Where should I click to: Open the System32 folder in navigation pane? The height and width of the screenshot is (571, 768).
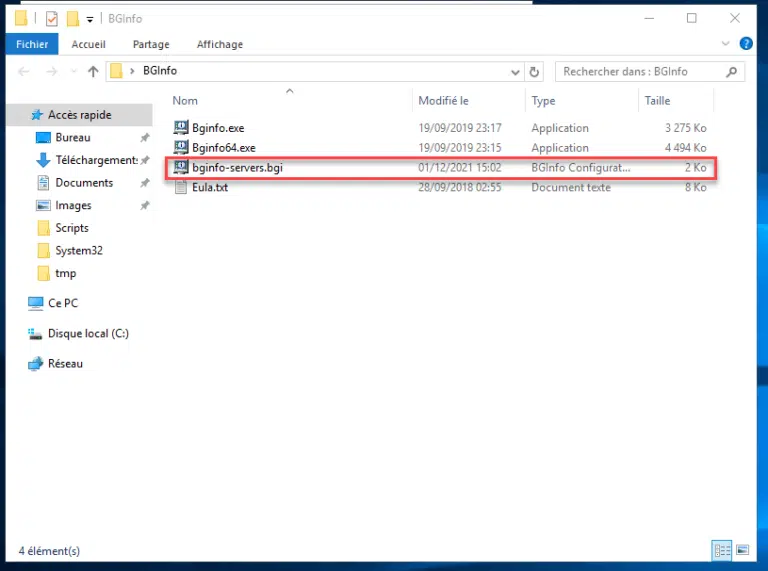(x=78, y=250)
